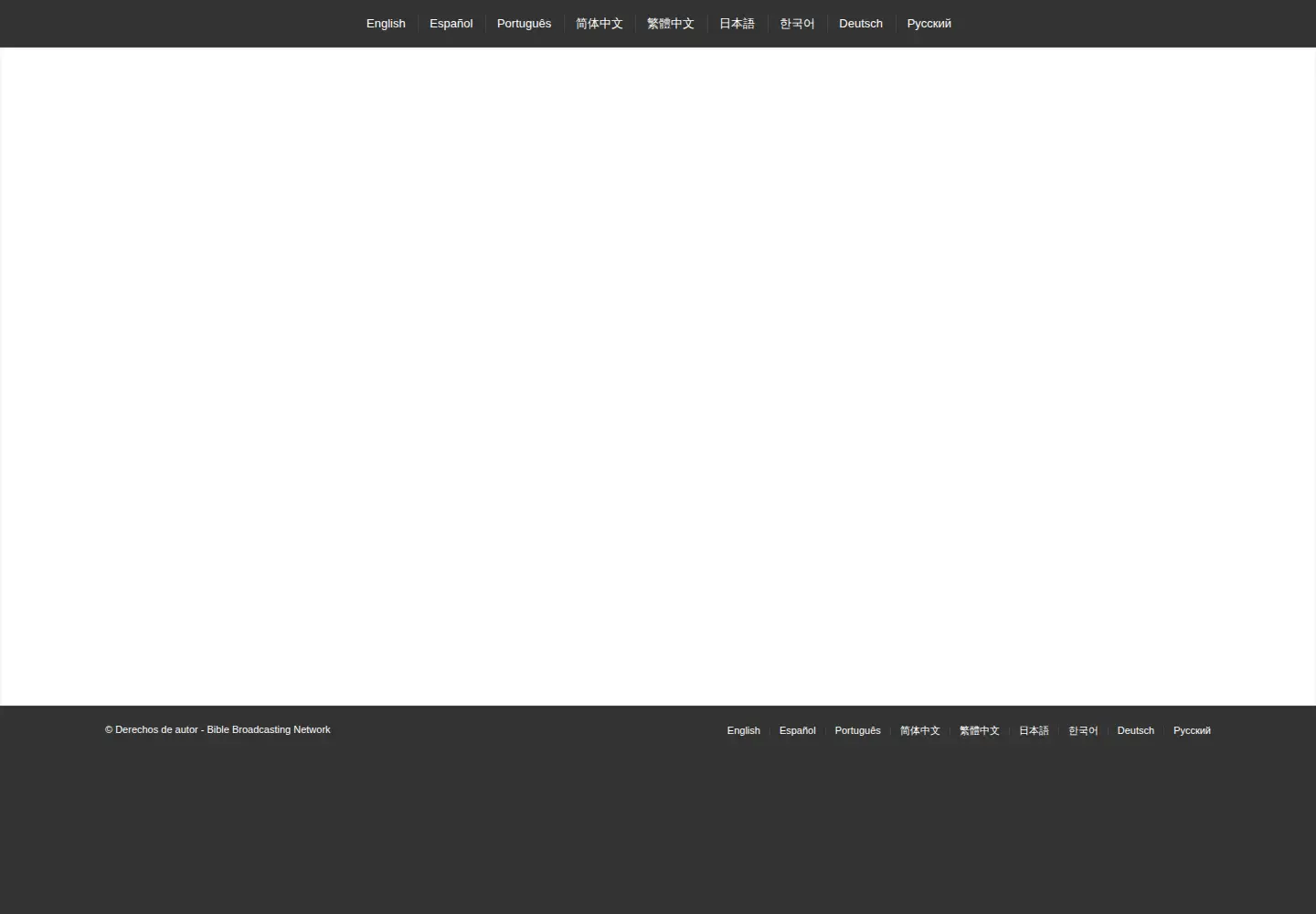
Task: Select English in the top language bar
Action: coord(386,24)
